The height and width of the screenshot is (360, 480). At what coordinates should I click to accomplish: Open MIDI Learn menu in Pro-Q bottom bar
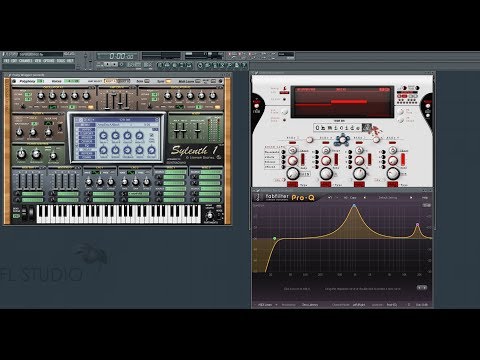click(267, 305)
